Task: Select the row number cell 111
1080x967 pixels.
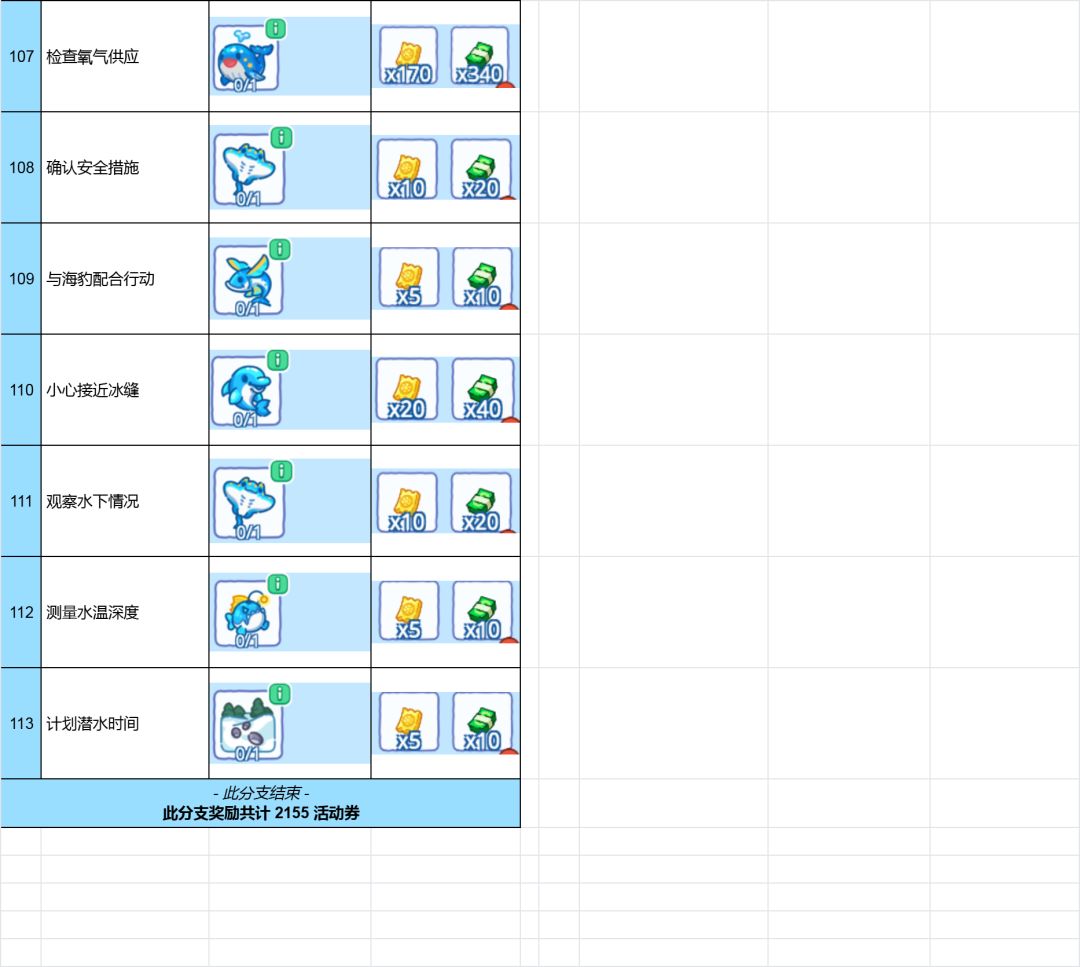Action: [x=21, y=501]
